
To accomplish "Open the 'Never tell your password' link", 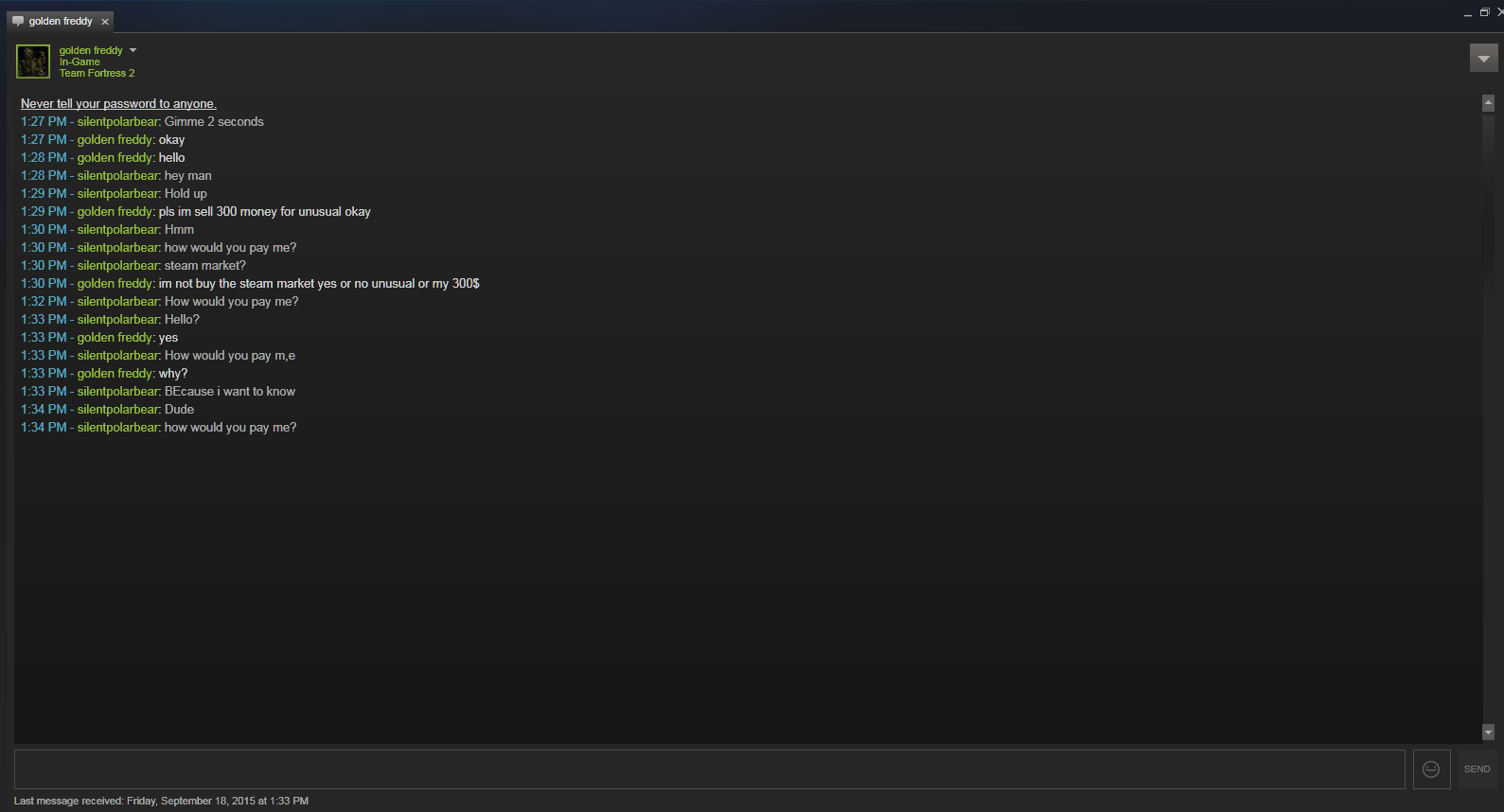I will (118, 103).
